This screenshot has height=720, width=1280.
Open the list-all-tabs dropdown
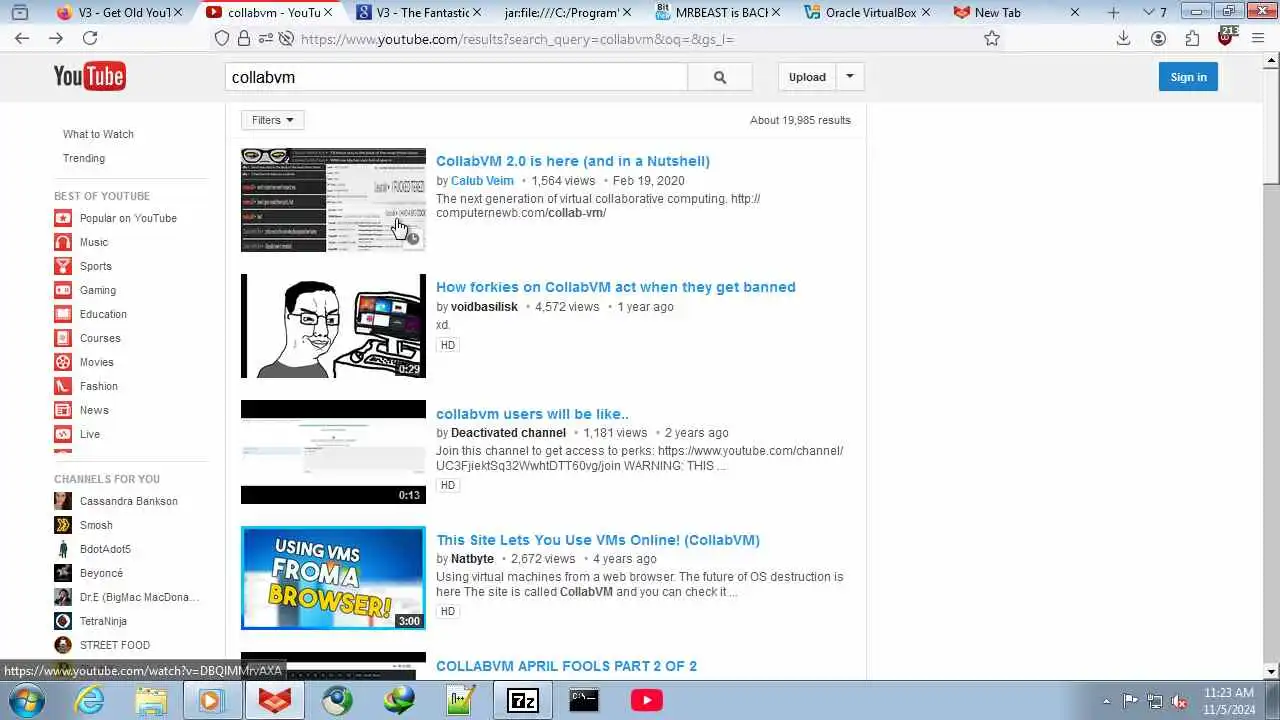(1148, 12)
